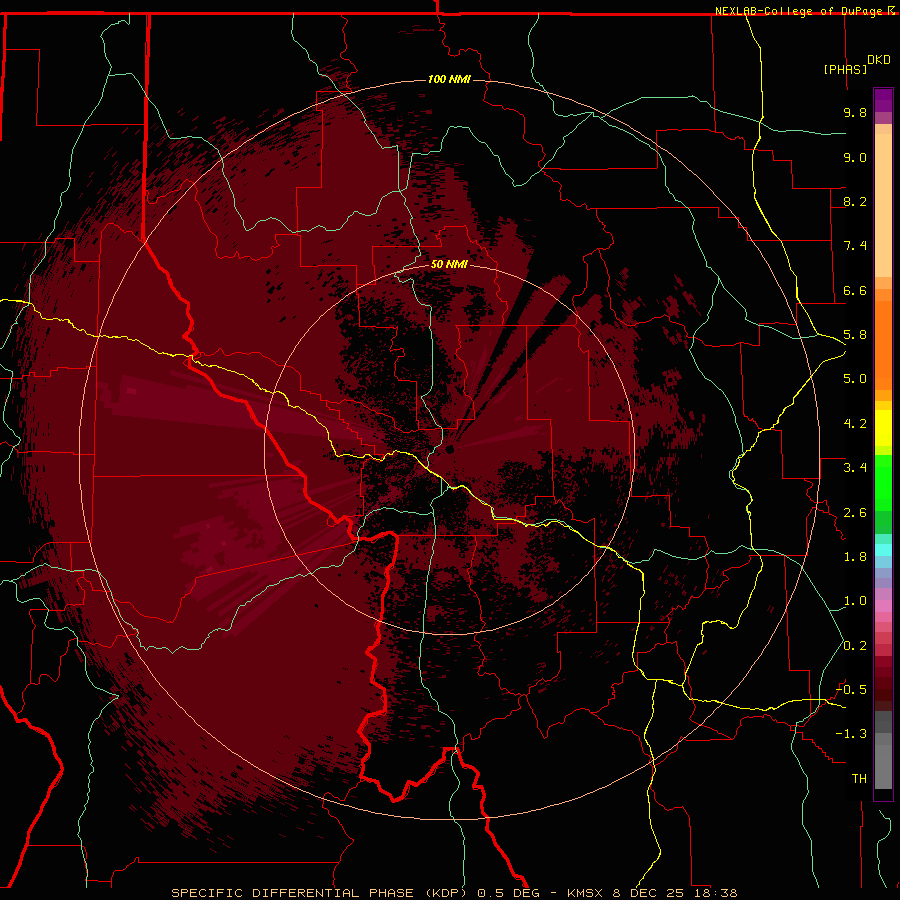900x900 pixels.
Task: Click the 1.8 scale label
Action: coord(855,557)
